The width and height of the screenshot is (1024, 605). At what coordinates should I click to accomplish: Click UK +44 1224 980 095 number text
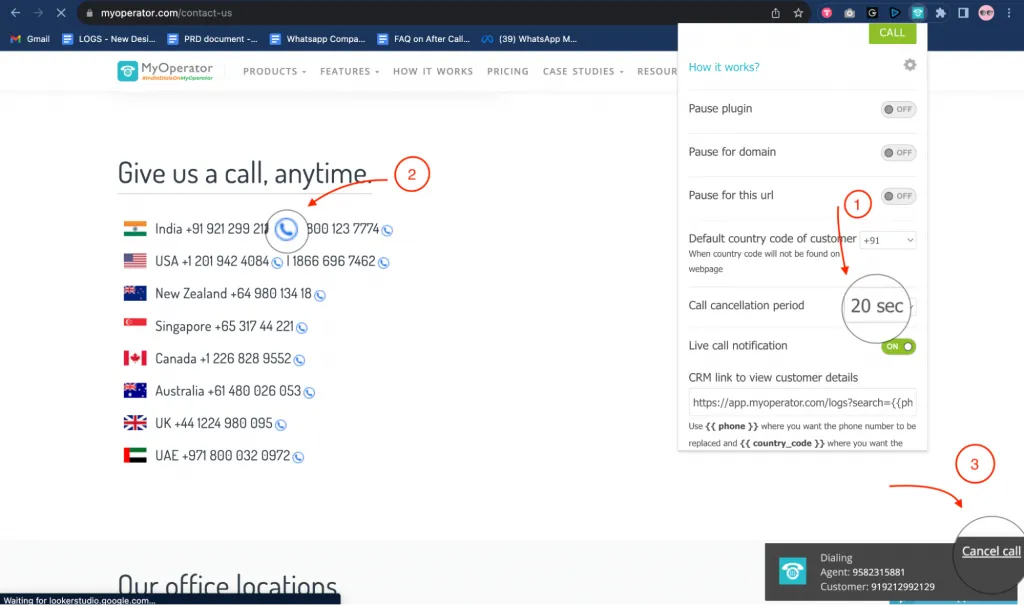(x=214, y=423)
